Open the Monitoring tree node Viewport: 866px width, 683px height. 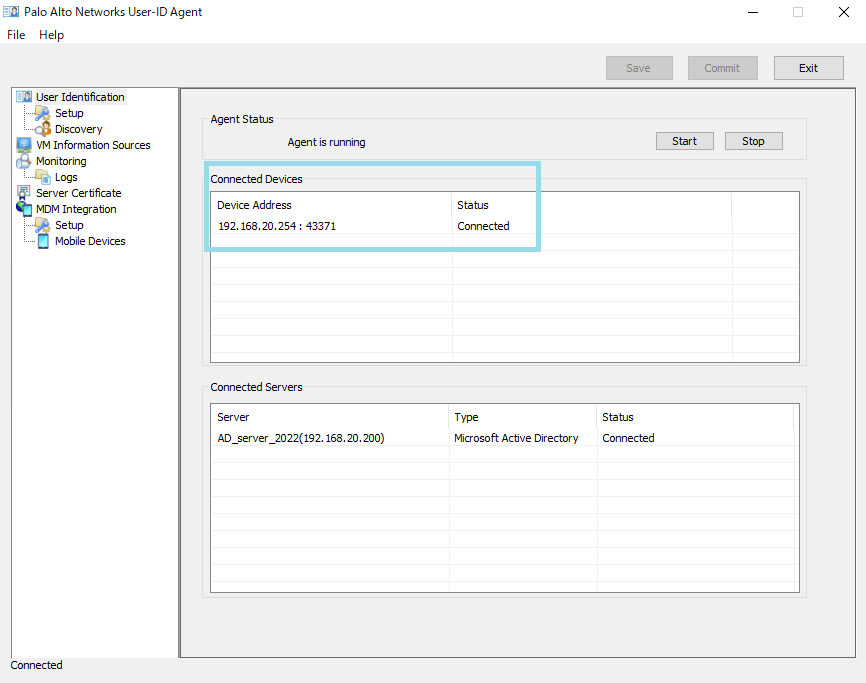pos(61,161)
